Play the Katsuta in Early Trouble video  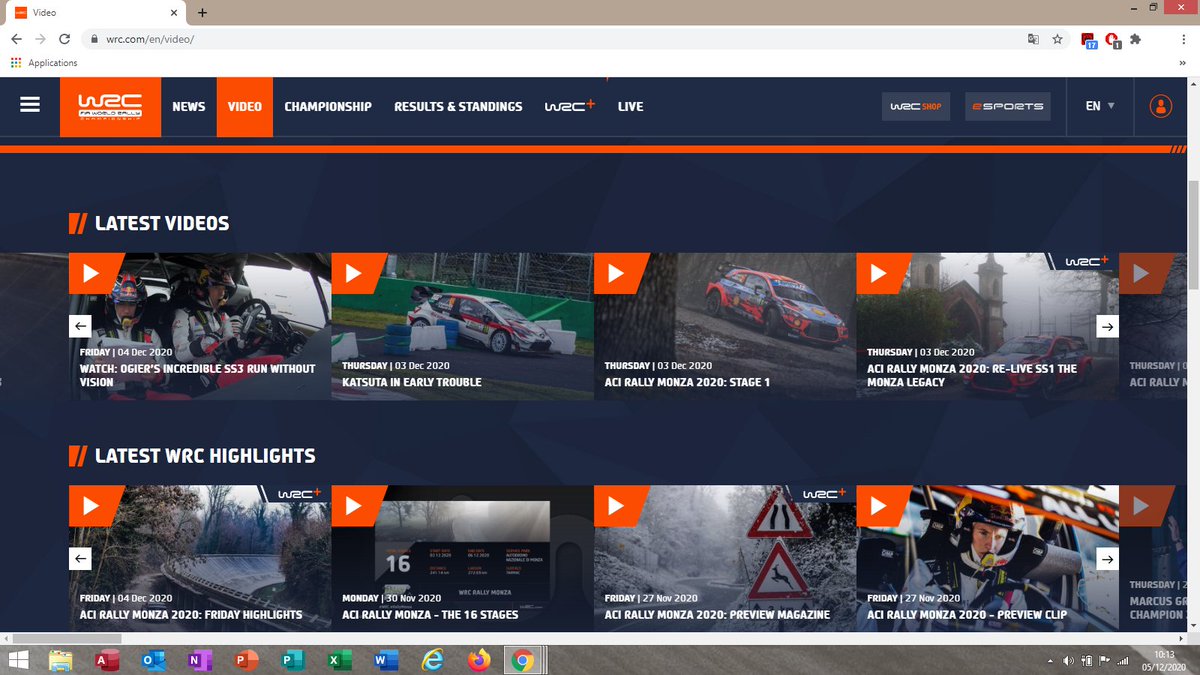tap(354, 273)
